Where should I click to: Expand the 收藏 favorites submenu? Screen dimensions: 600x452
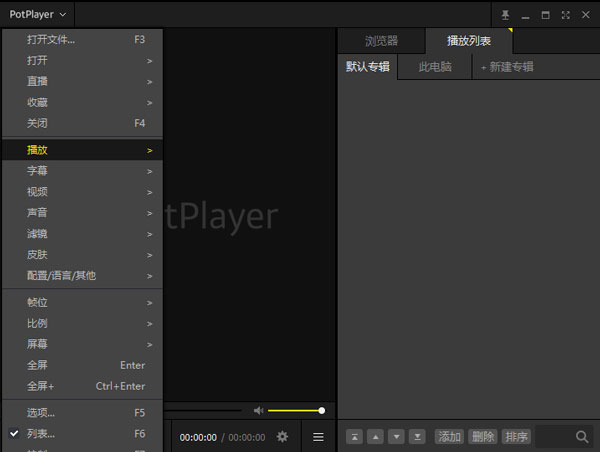click(82, 102)
